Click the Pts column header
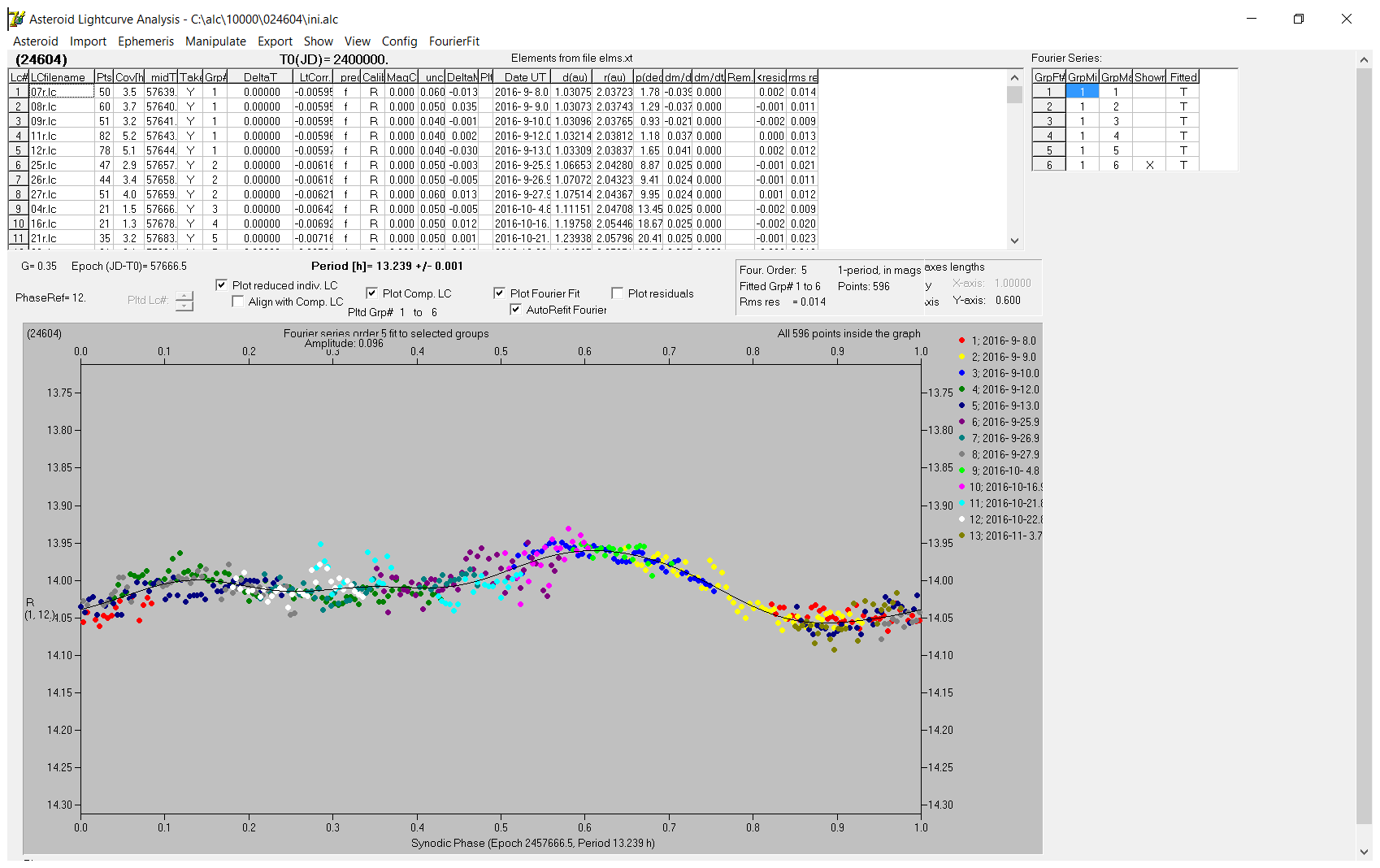The height and width of the screenshot is (868, 1380). pos(104,77)
